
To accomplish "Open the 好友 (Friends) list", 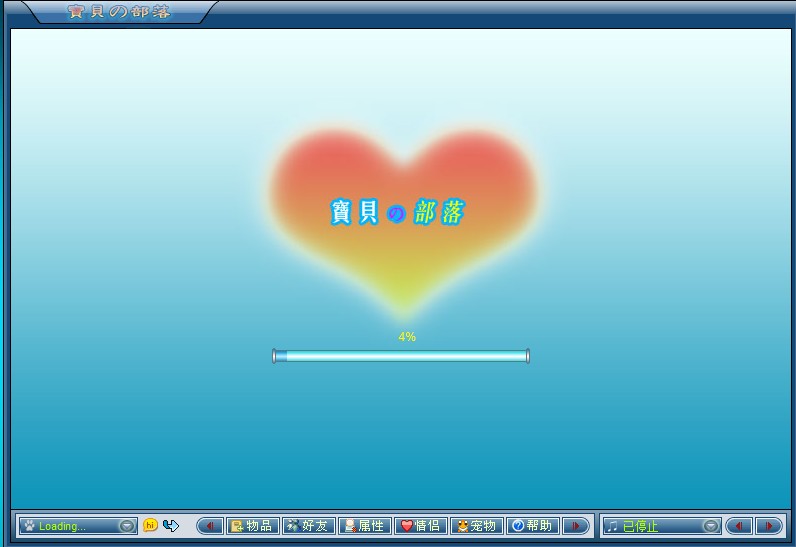I will [x=308, y=526].
